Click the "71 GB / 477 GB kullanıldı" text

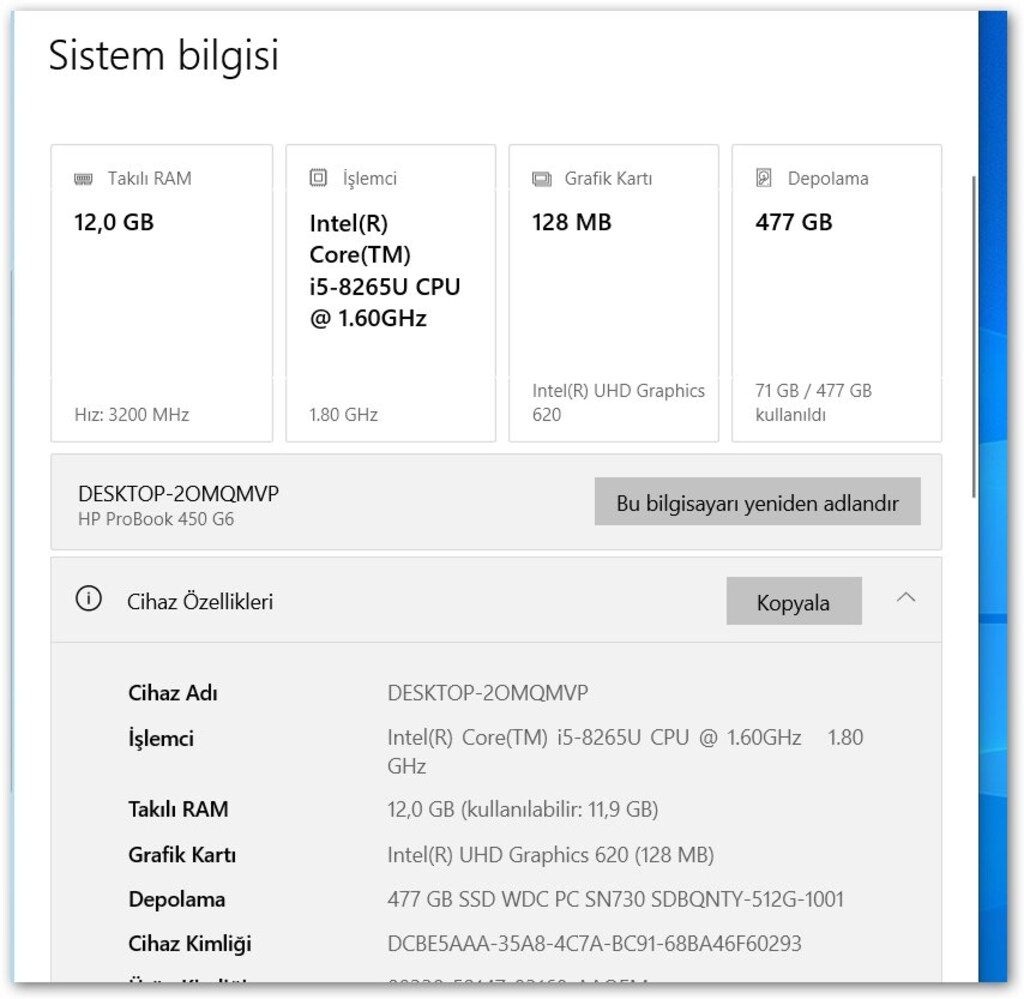coord(814,402)
